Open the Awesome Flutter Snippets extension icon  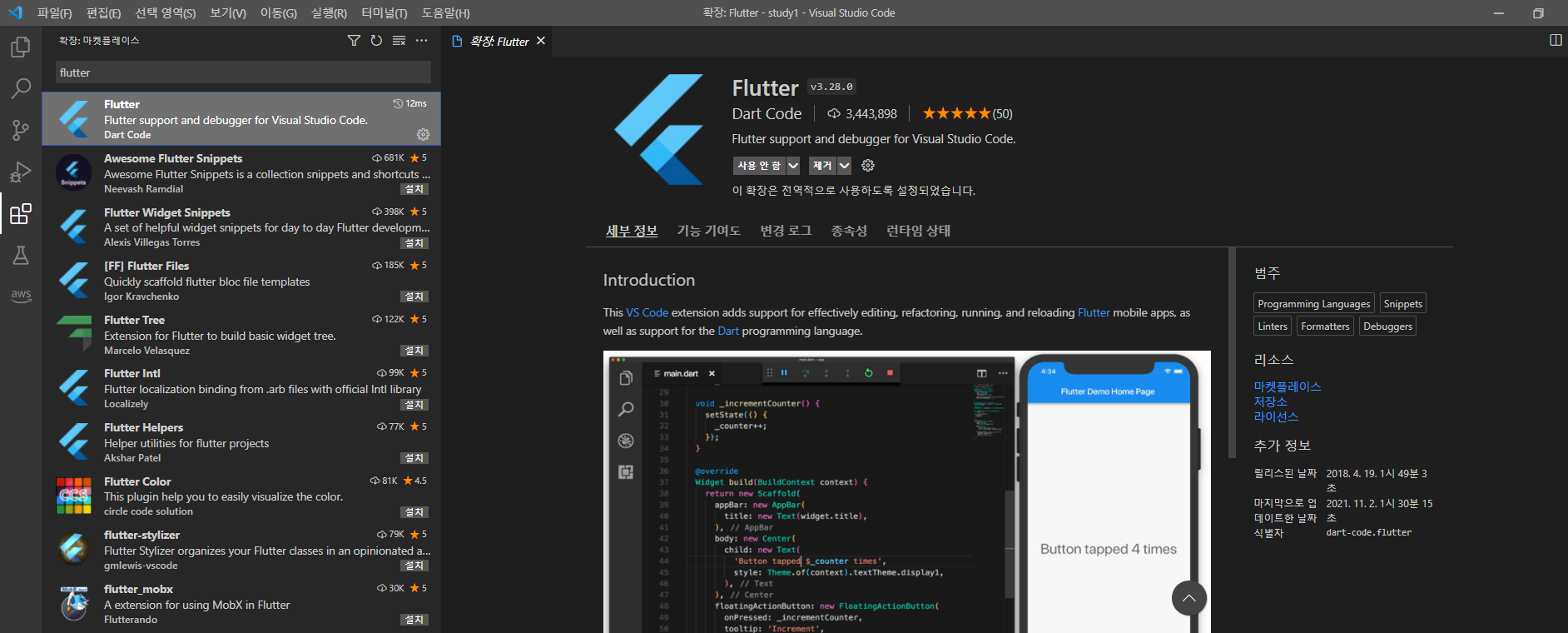pyautogui.click(x=73, y=172)
